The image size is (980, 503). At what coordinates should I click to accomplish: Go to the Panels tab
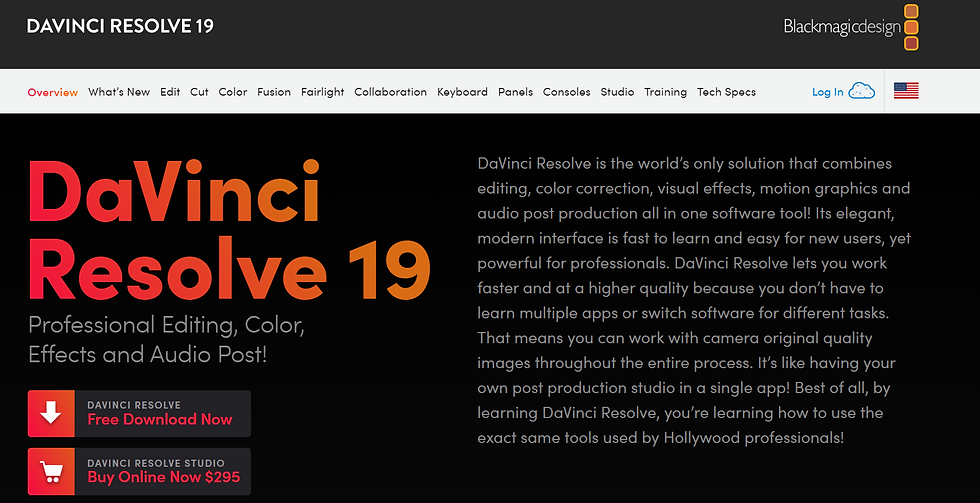coord(516,92)
